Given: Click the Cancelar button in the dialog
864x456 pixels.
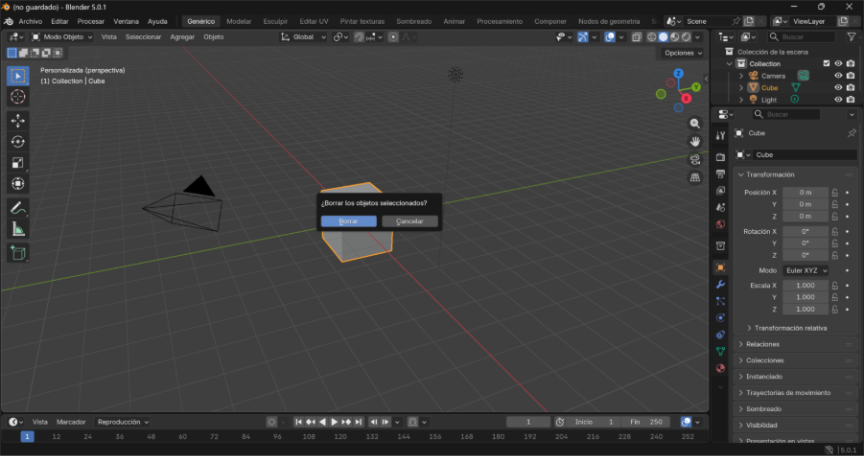Looking at the screenshot, I should pos(410,221).
